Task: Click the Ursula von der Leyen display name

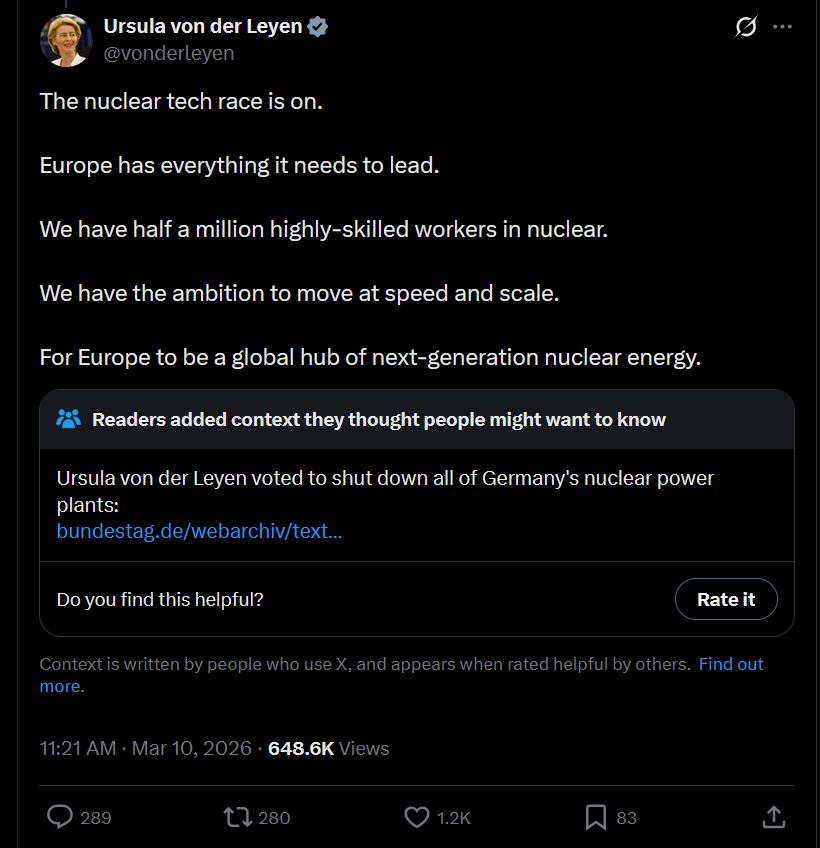Action: [x=203, y=26]
